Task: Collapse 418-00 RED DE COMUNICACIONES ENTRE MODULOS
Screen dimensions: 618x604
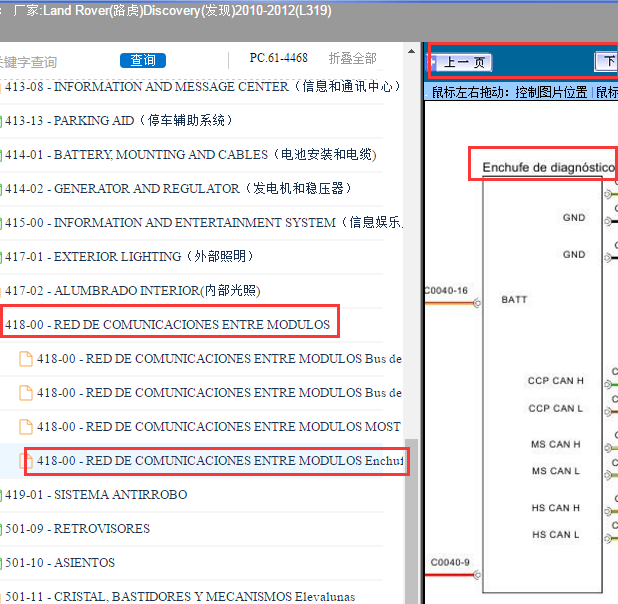Action: [x=168, y=324]
